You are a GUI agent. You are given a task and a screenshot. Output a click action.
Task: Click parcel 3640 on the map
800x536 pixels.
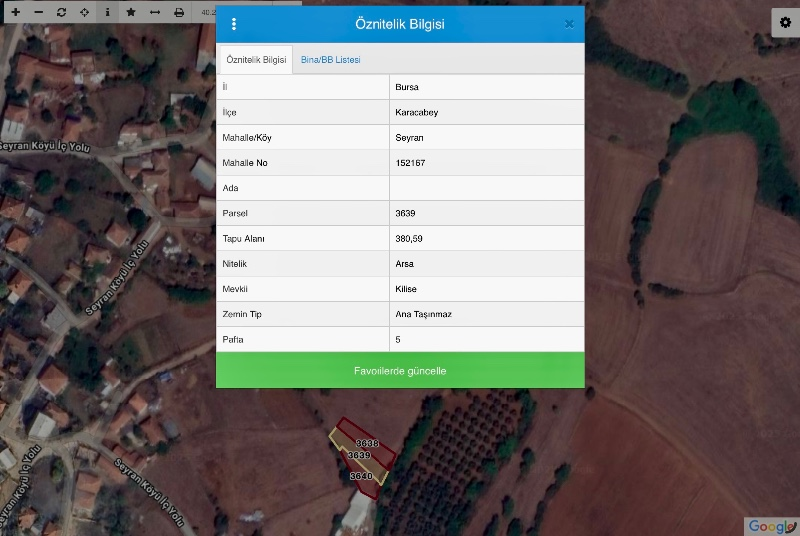tap(361, 477)
